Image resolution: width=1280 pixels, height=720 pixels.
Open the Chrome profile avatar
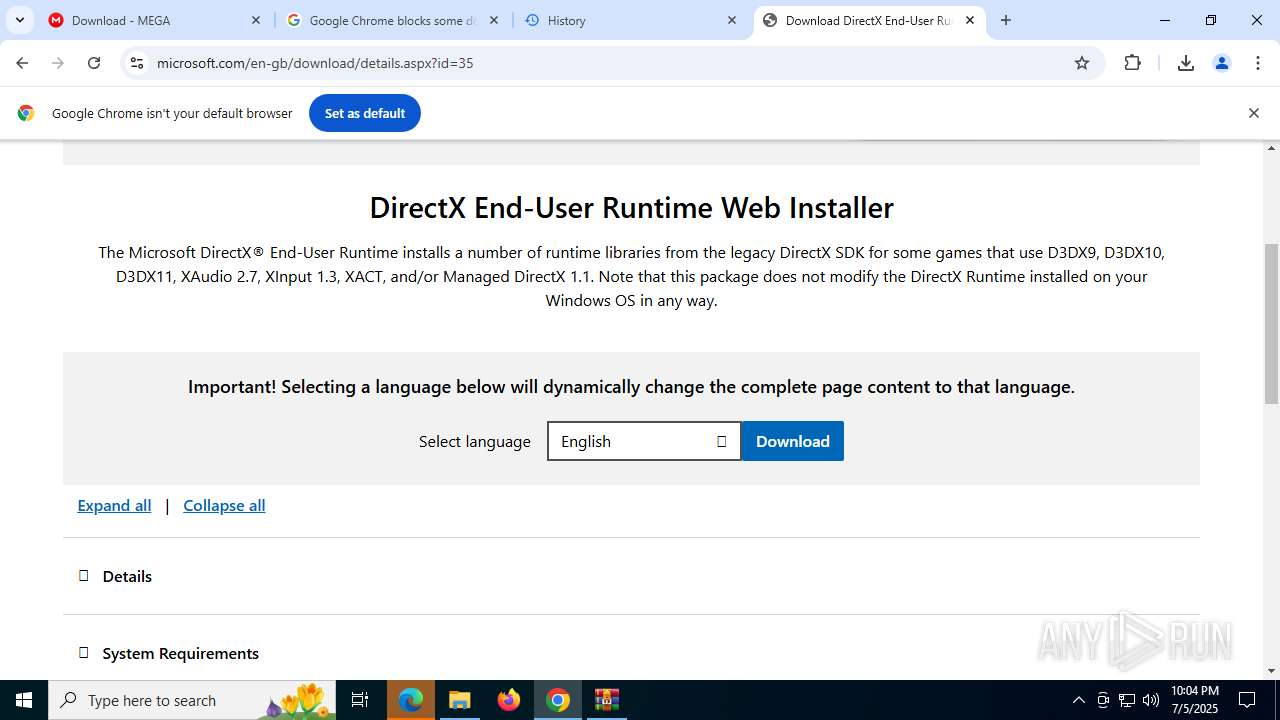[1222, 63]
